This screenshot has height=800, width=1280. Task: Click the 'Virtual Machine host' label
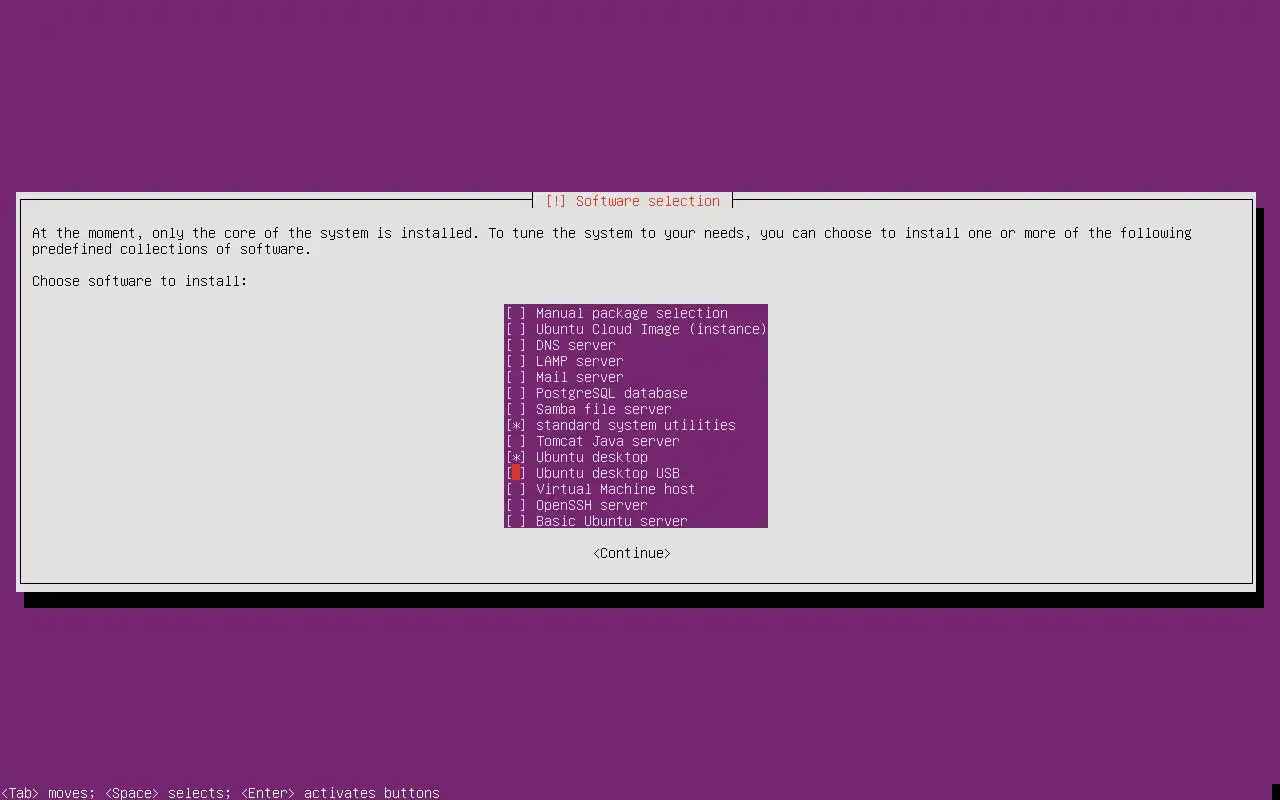(x=616, y=489)
